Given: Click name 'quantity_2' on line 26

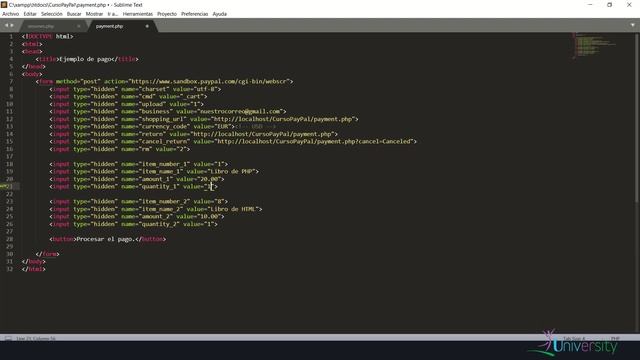Looking at the screenshot, I should (x=158, y=224).
